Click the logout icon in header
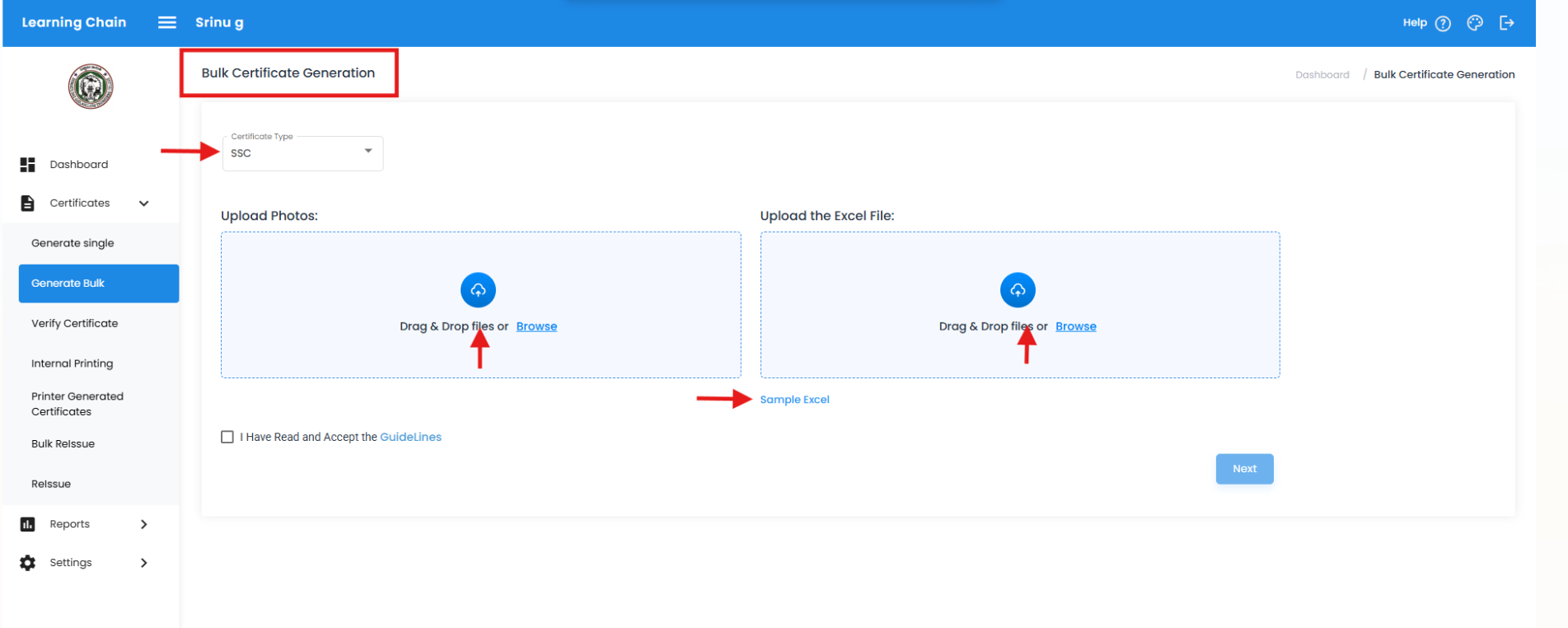The width and height of the screenshot is (1568, 628). click(1506, 23)
